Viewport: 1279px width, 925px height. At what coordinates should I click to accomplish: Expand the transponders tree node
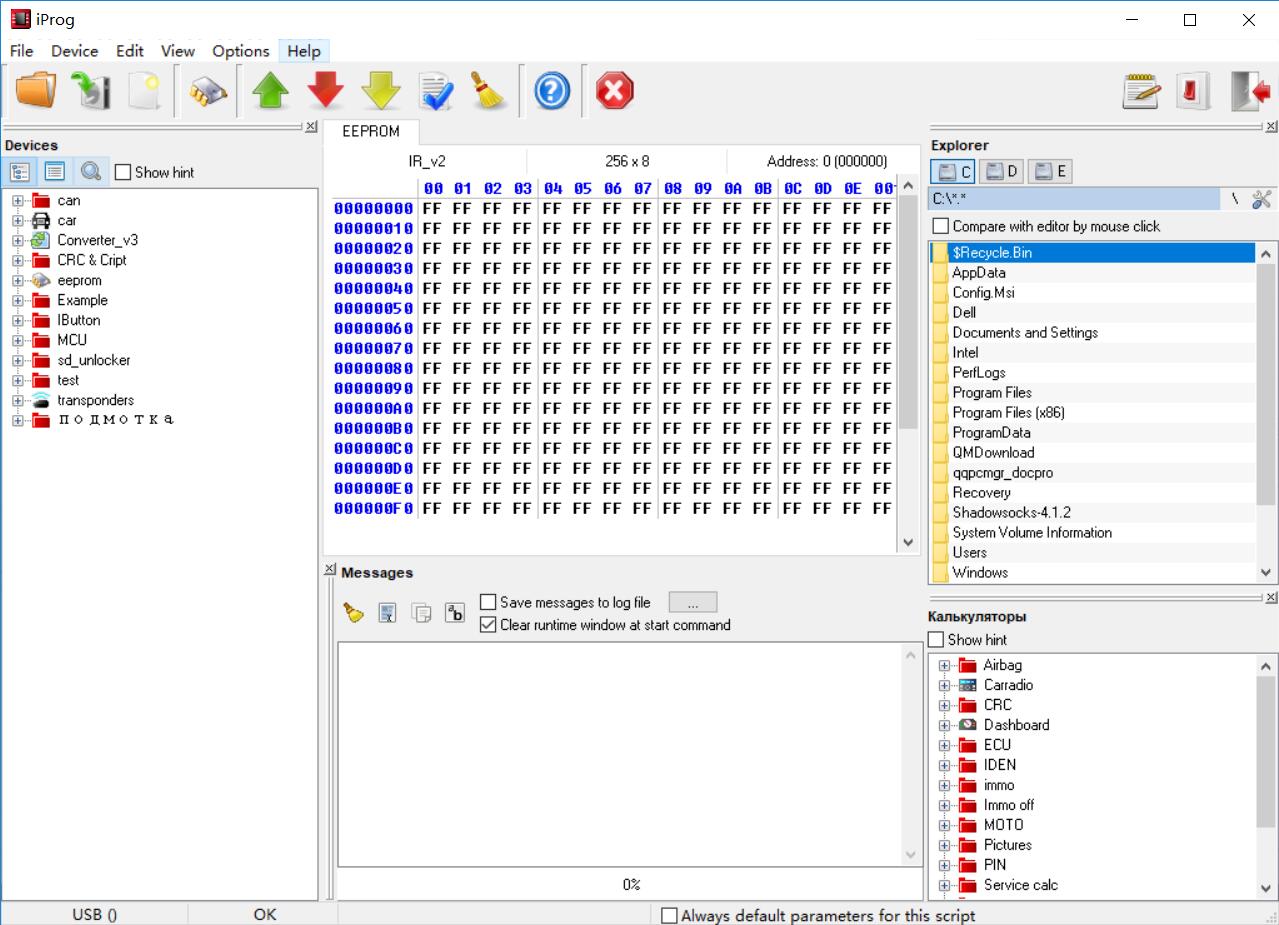pyautogui.click(x=17, y=400)
